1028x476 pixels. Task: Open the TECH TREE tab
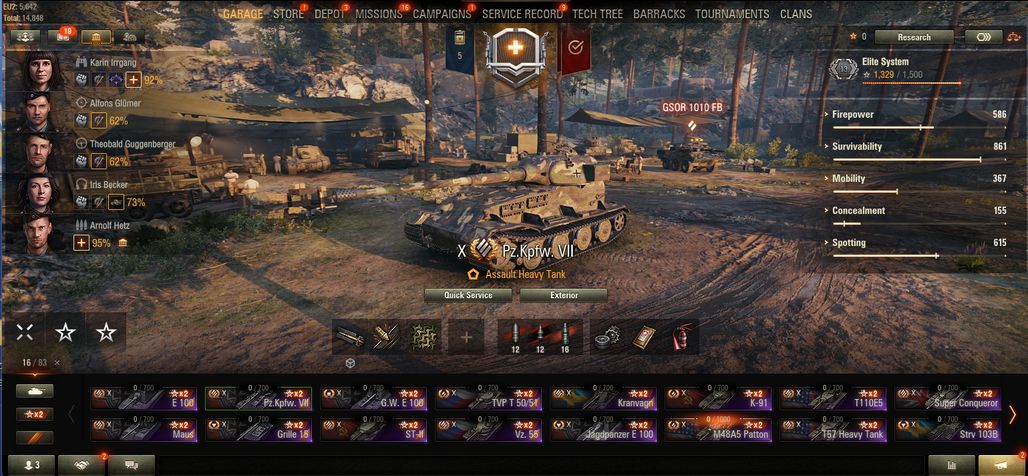597,14
